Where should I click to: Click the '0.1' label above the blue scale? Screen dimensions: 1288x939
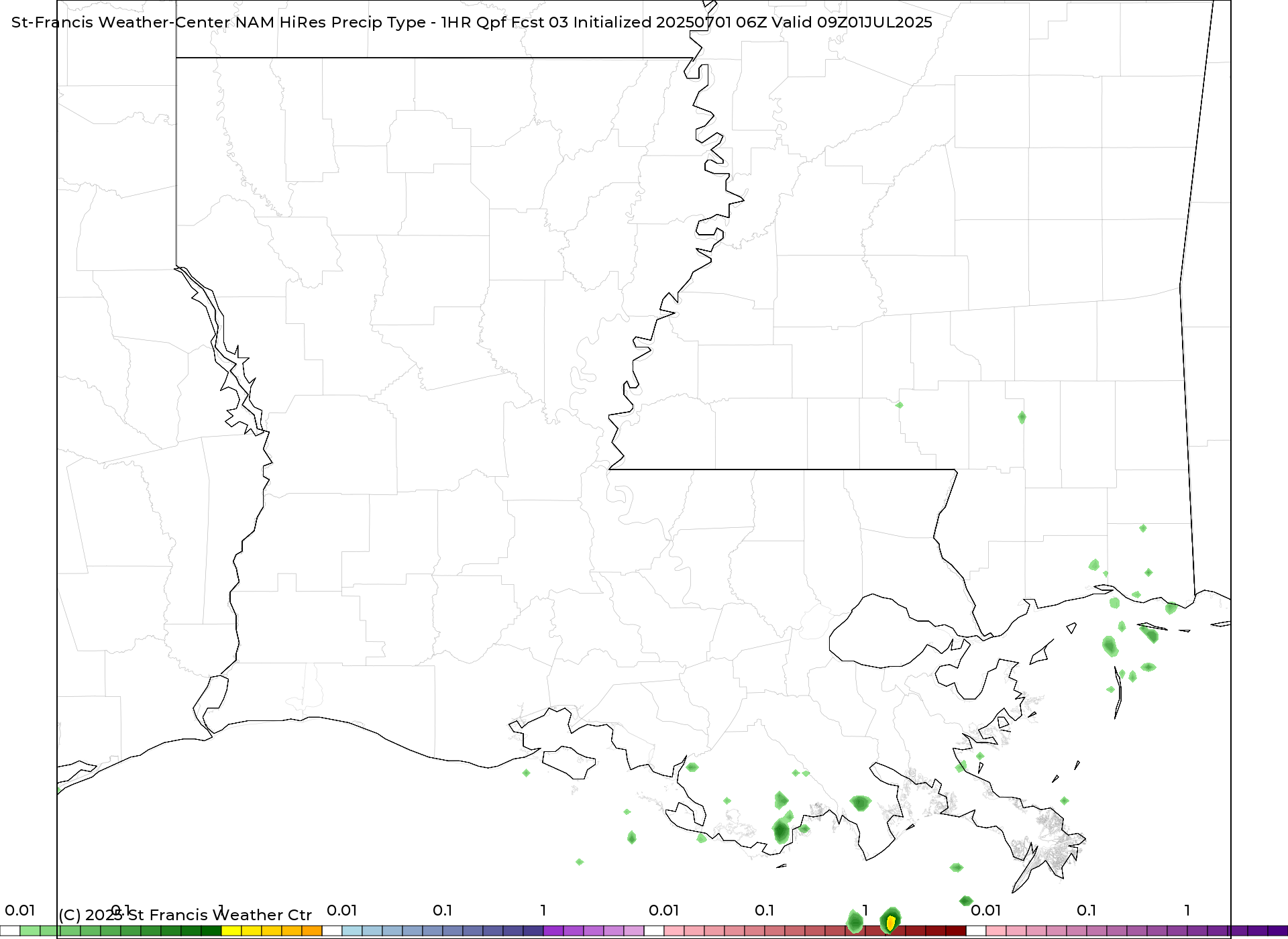coord(443,910)
